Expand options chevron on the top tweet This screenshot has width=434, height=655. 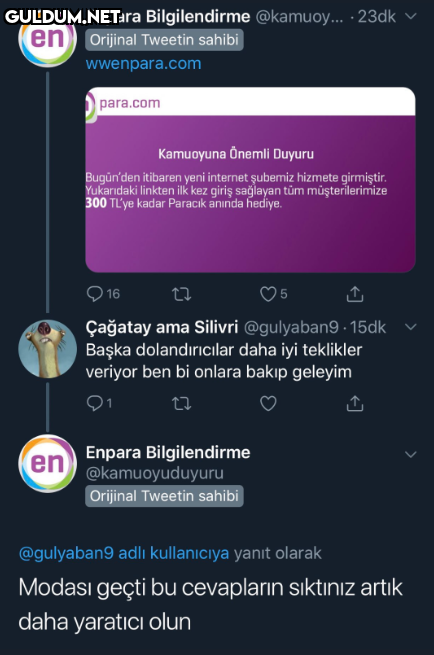coord(411,16)
